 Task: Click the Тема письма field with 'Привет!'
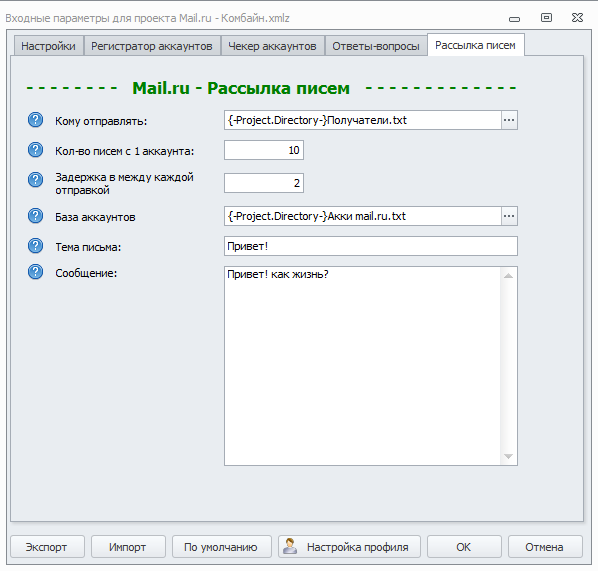(371, 246)
